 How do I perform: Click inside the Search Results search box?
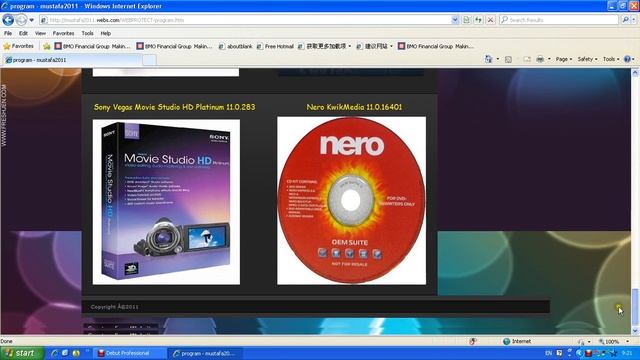point(559,20)
